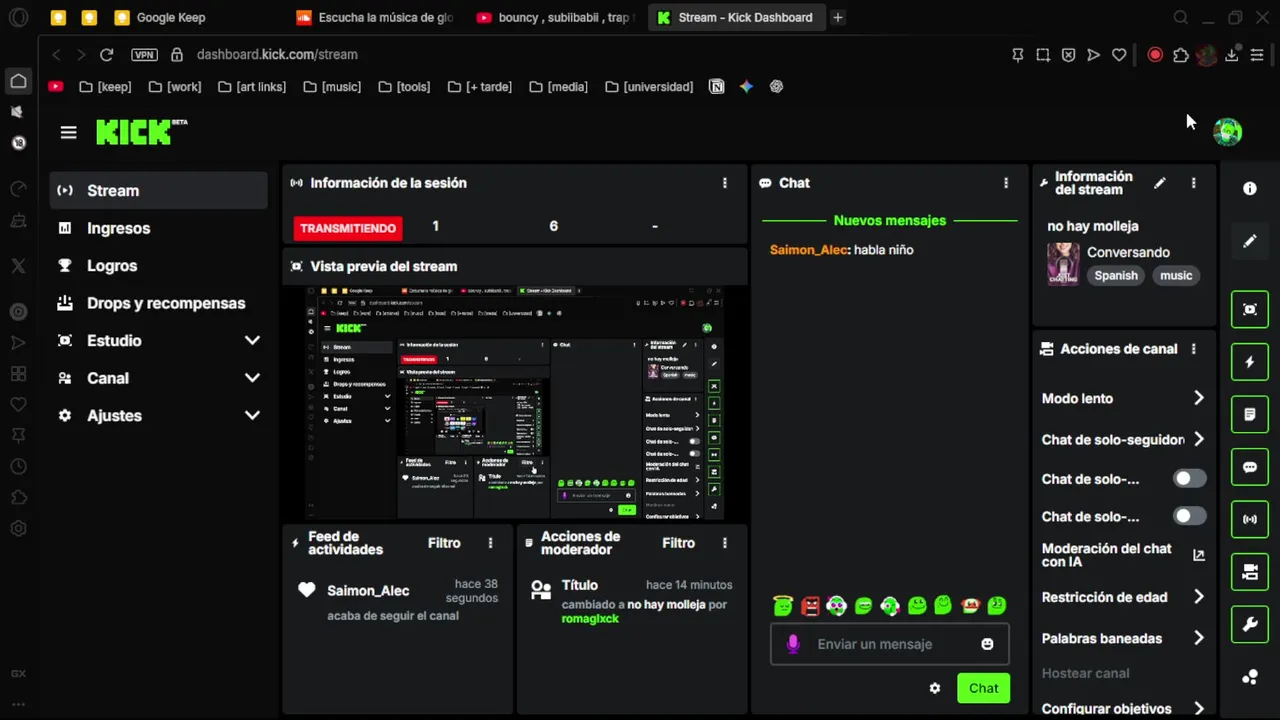This screenshot has width=1280, height=720.
Task: Click the document note icon in right toolbar
Action: [1250, 414]
